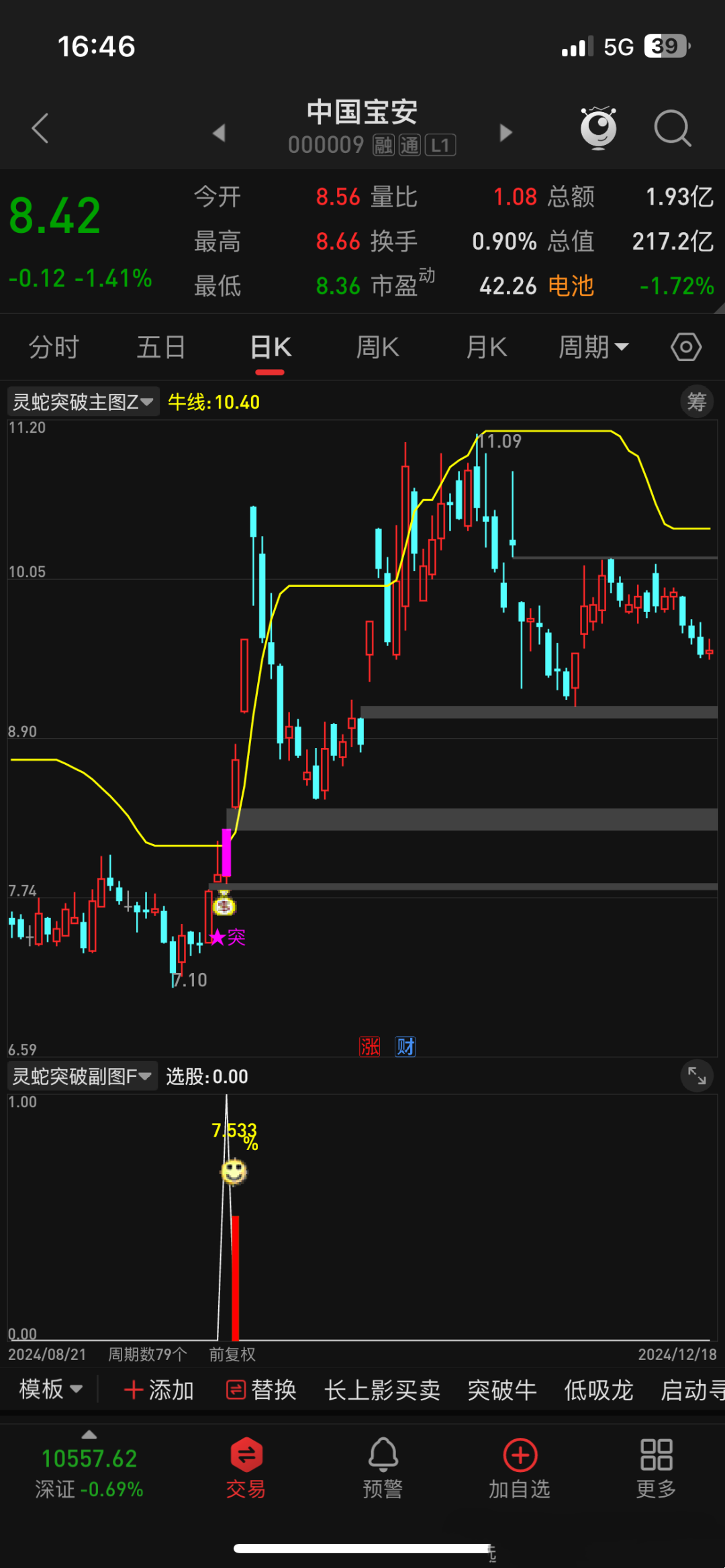Image resolution: width=725 pixels, height=1568 pixels.
Task: Tap the 替换 replace indicator button
Action: [261, 1390]
